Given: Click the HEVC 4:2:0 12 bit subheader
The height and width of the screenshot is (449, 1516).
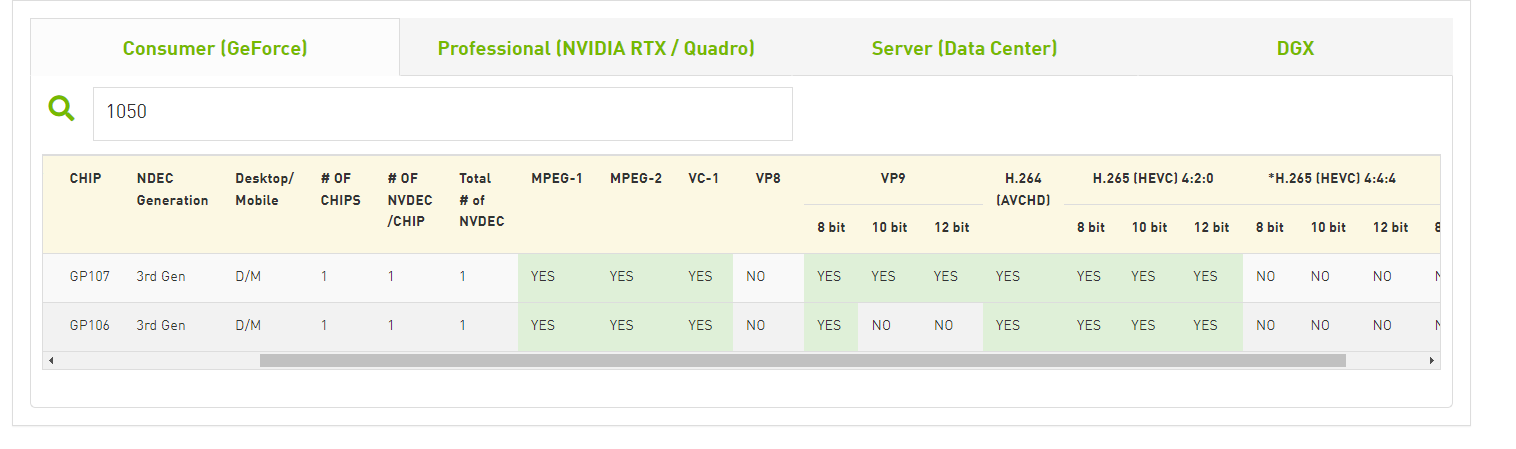Looking at the screenshot, I should 1212,228.
